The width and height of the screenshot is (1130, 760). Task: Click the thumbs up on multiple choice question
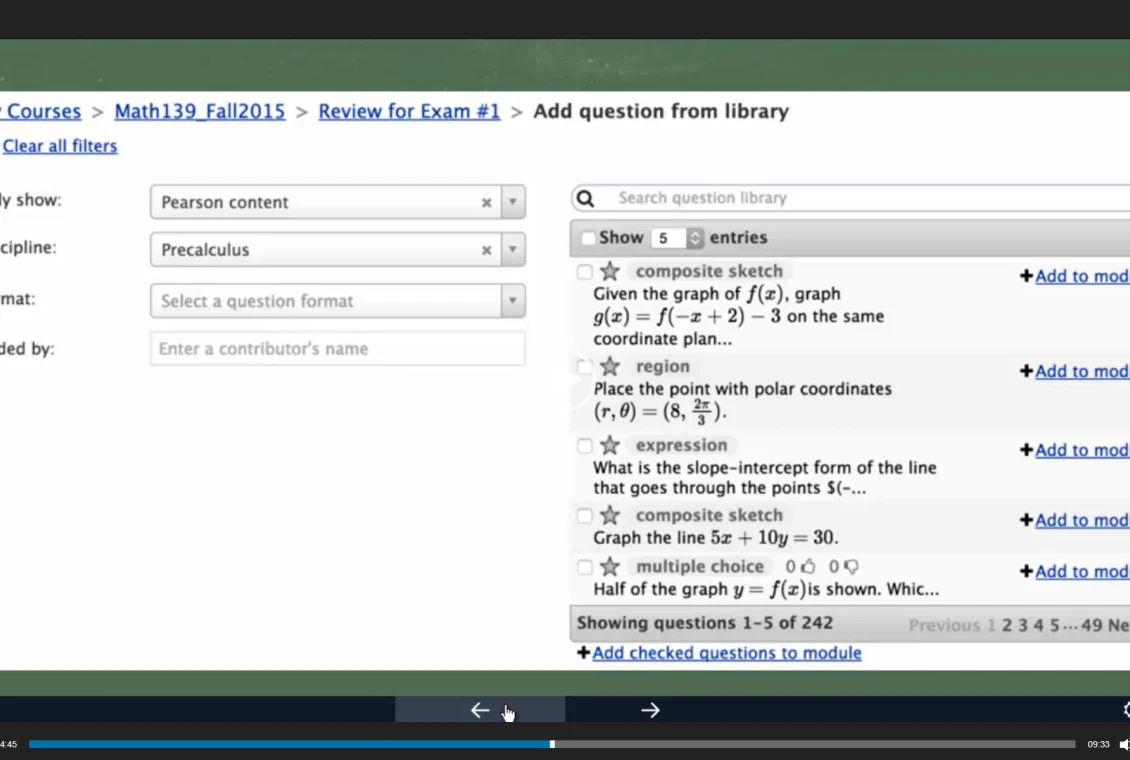click(808, 567)
